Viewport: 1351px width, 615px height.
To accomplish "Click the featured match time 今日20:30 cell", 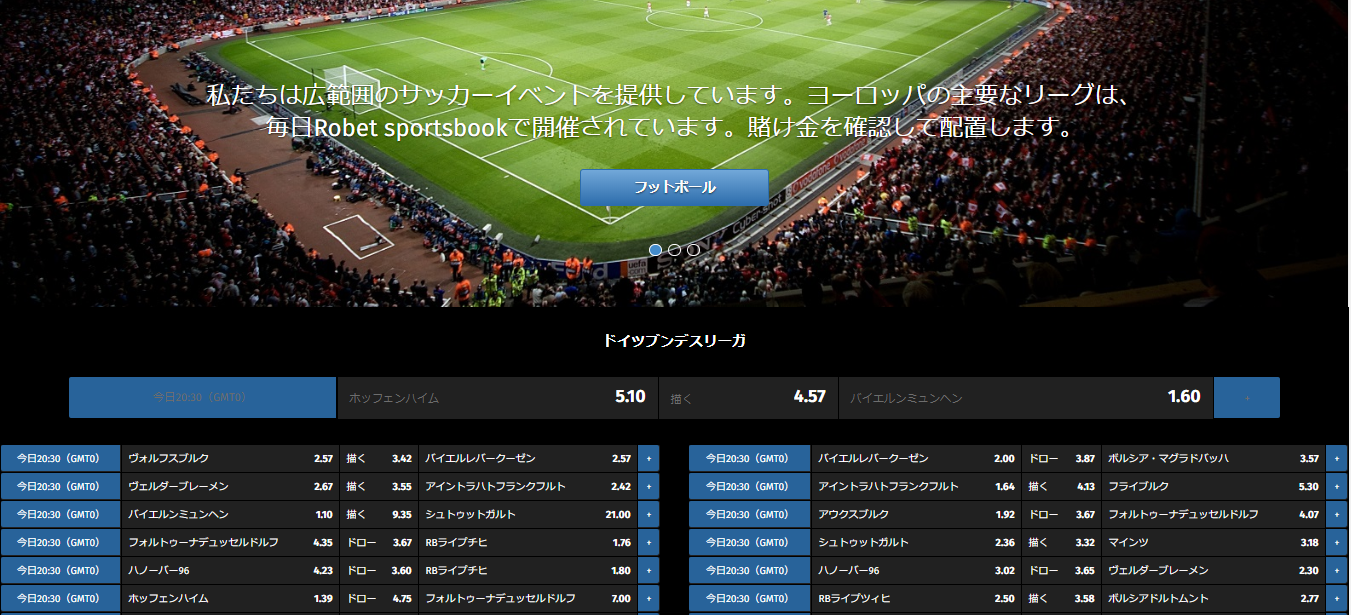I will pos(202,397).
